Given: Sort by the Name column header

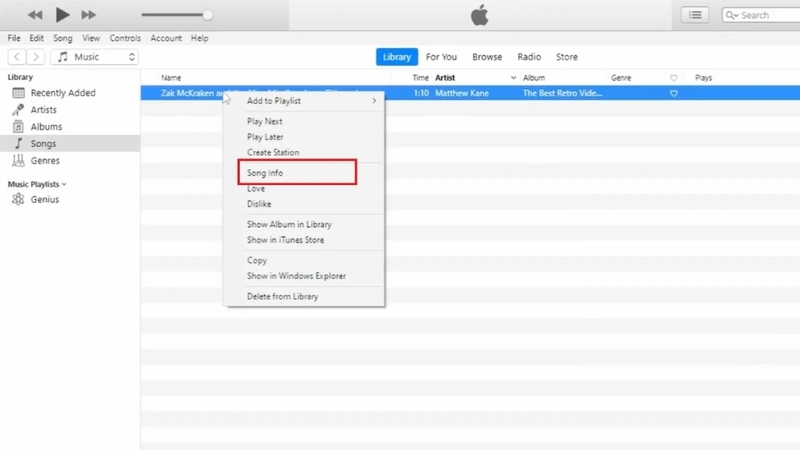Looking at the screenshot, I should click(171, 78).
